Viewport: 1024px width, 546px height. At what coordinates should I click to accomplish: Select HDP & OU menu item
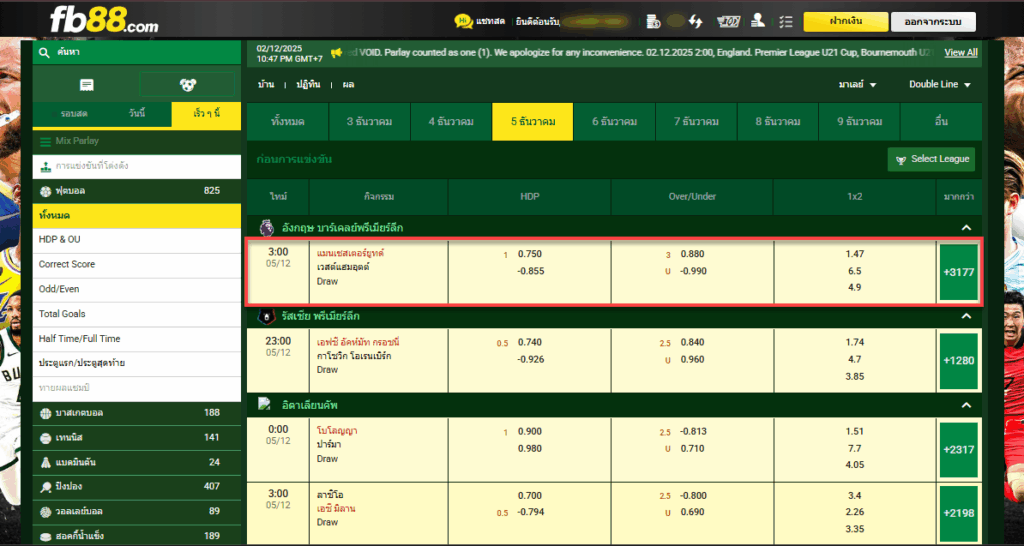click(136, 240)
